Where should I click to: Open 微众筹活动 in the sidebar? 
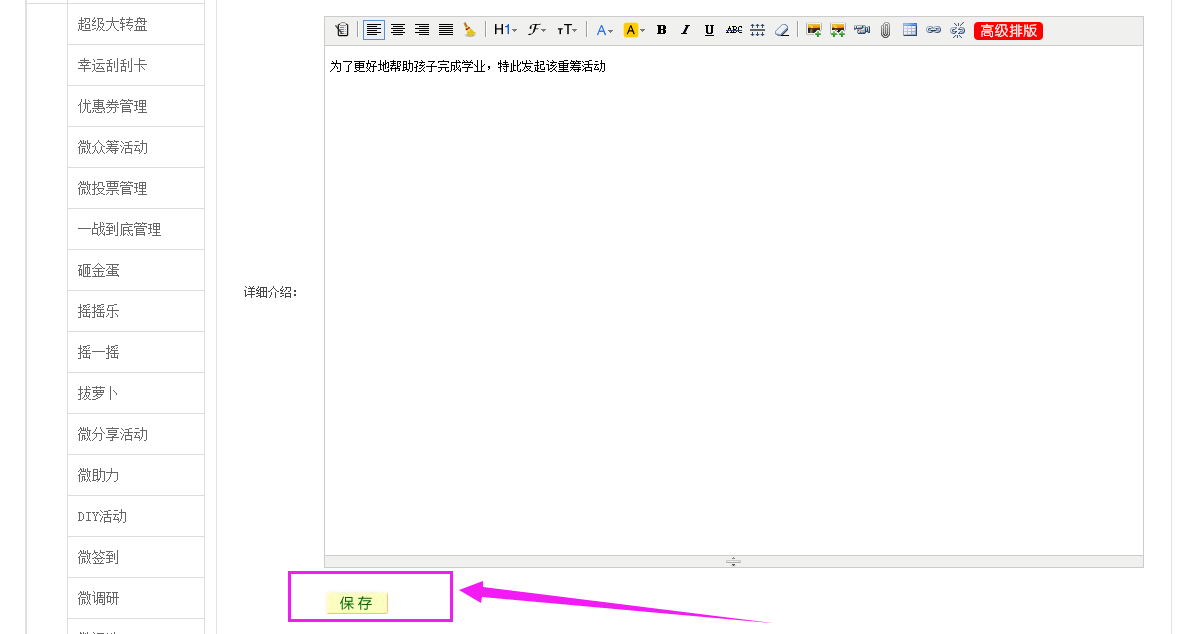click(113, 147)
